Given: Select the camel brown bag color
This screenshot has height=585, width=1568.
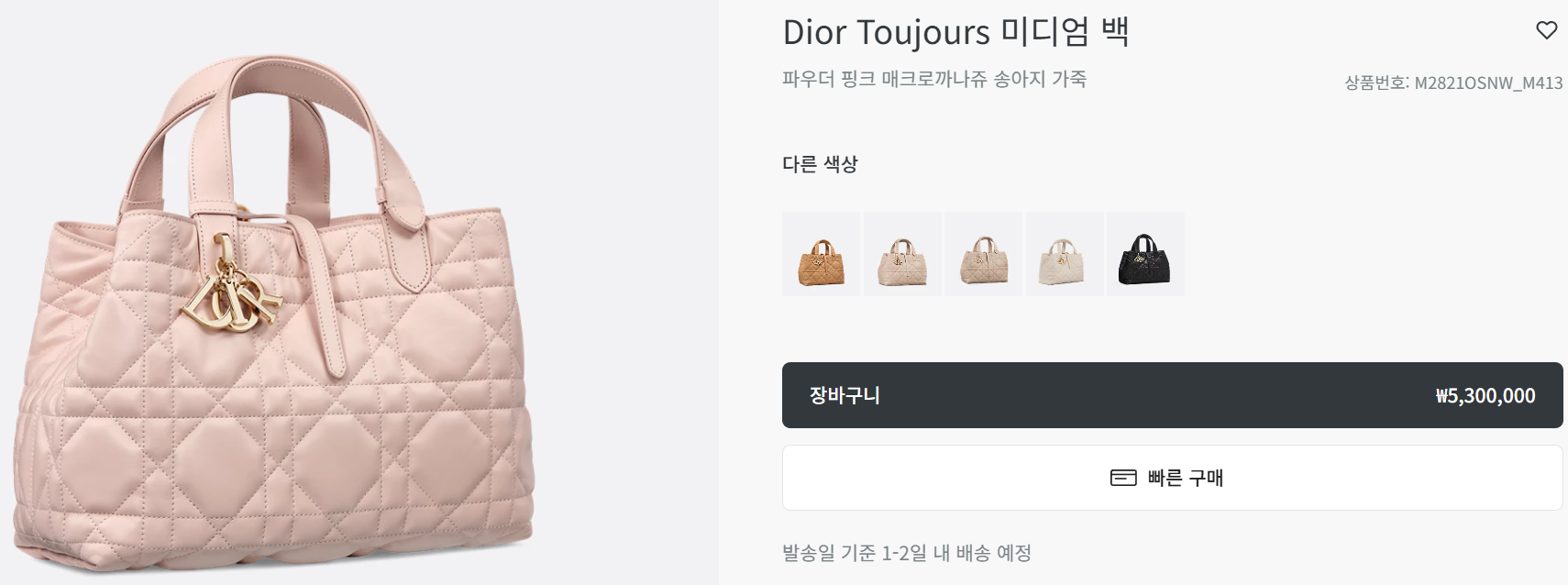Looking at the screenshot, I should (x=822, y=254).
